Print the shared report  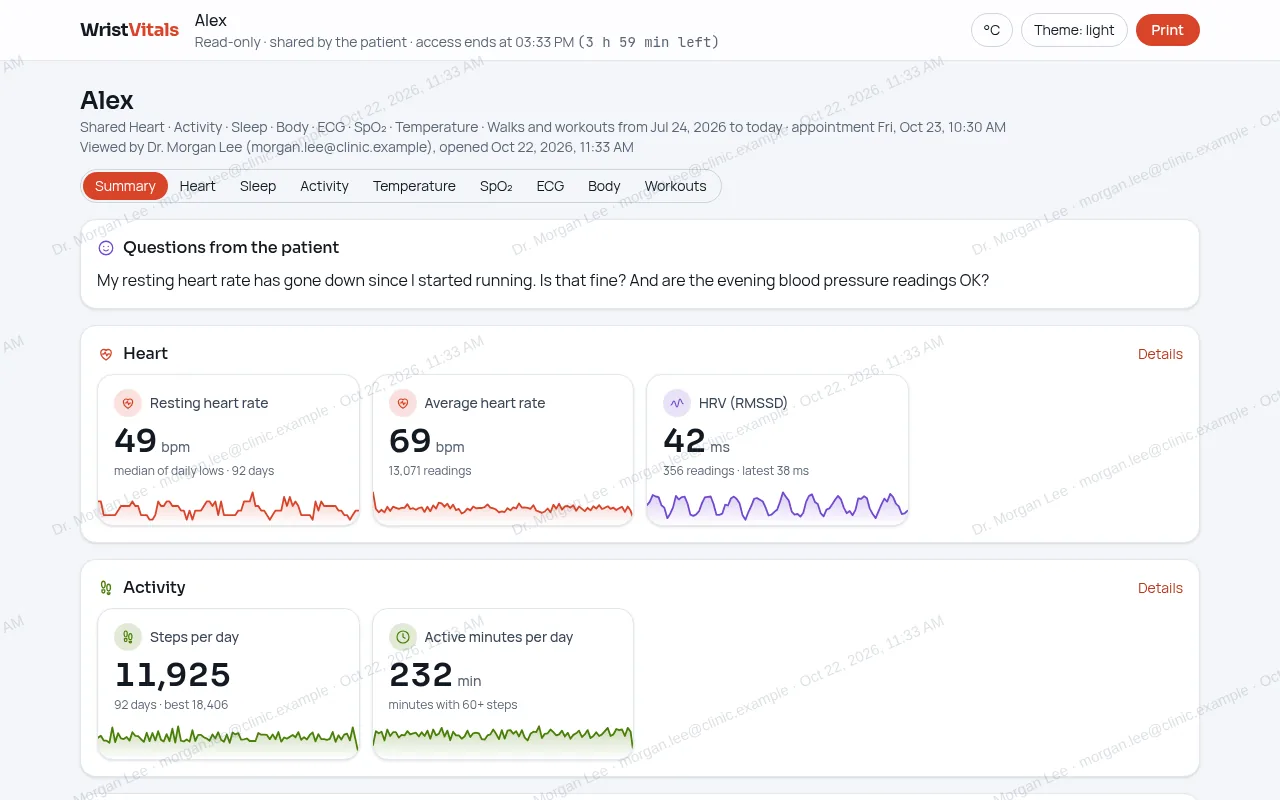point(1167,30)
